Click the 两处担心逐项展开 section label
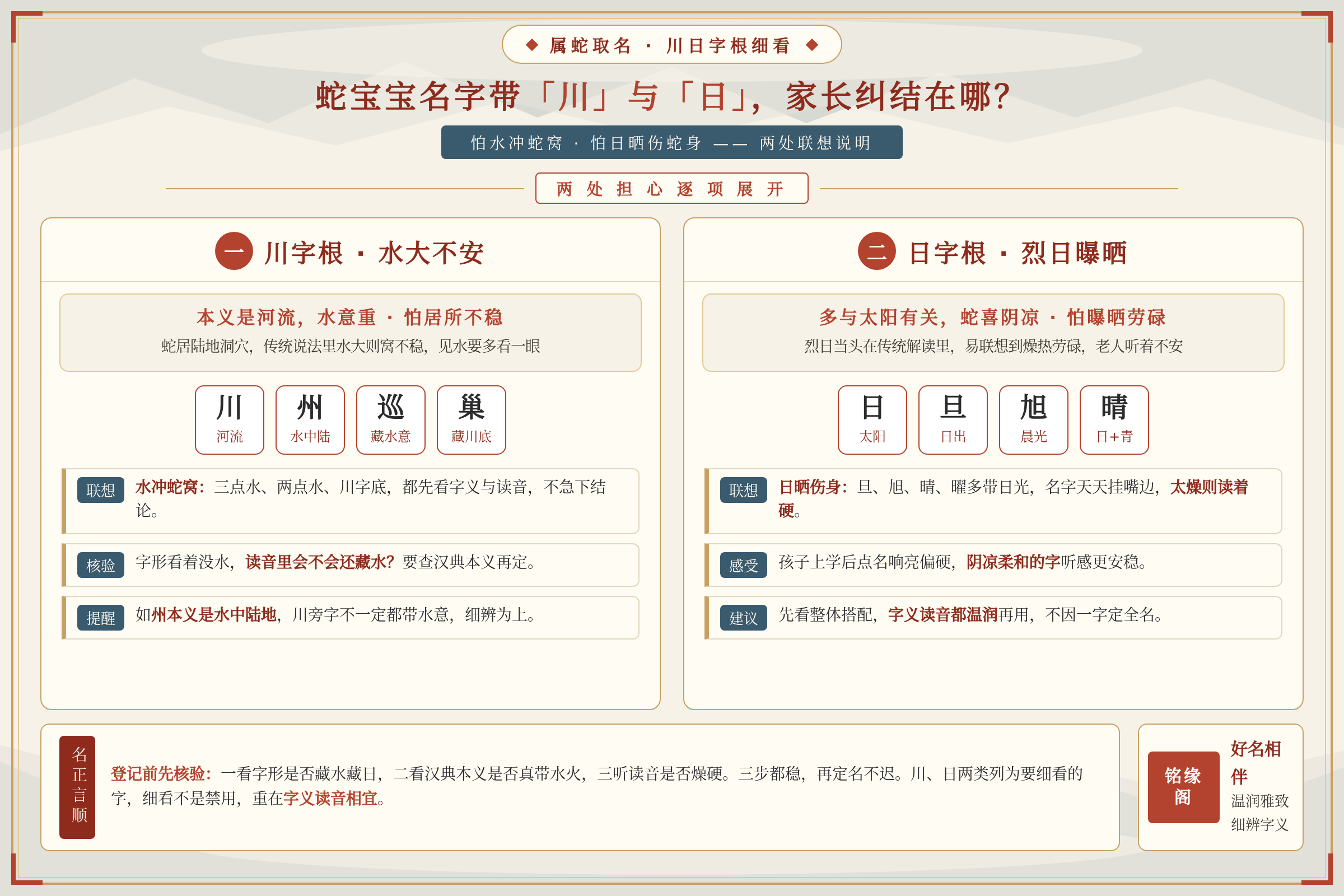1344x896 pixels. pos(671,189)
